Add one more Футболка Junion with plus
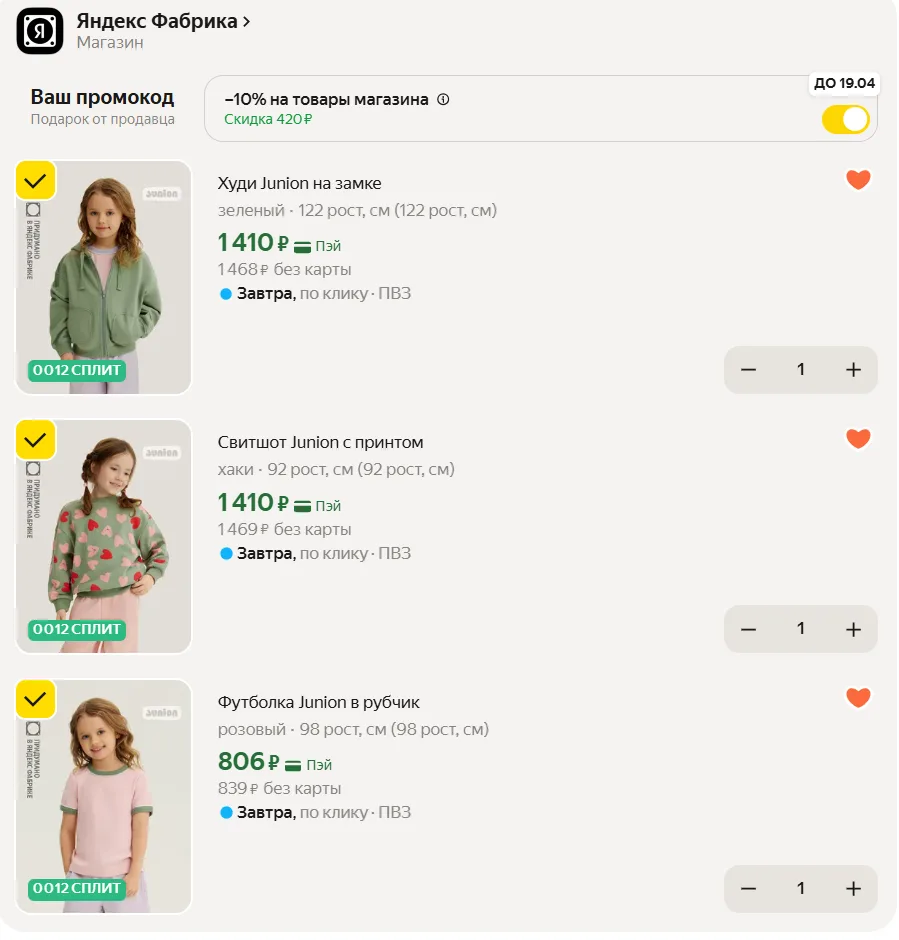 [853, 889]
